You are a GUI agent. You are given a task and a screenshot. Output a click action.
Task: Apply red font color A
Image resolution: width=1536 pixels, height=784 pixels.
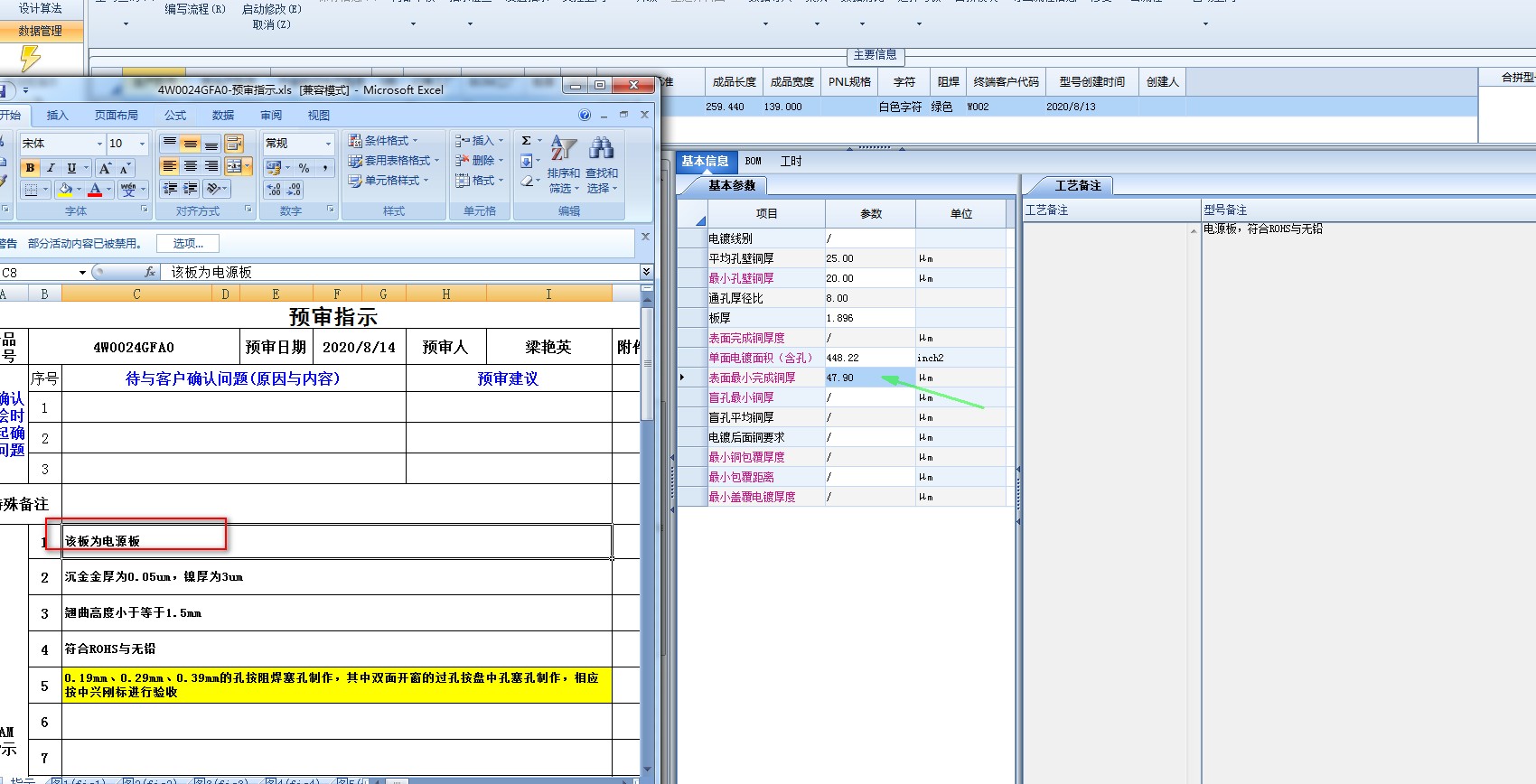tap(94, 190)
